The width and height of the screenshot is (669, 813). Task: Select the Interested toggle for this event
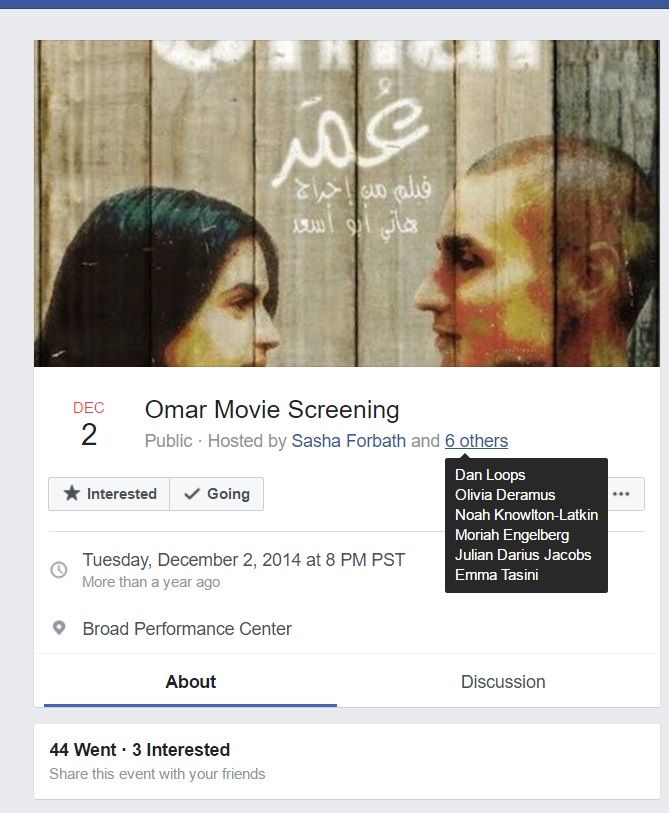(109, 493)
